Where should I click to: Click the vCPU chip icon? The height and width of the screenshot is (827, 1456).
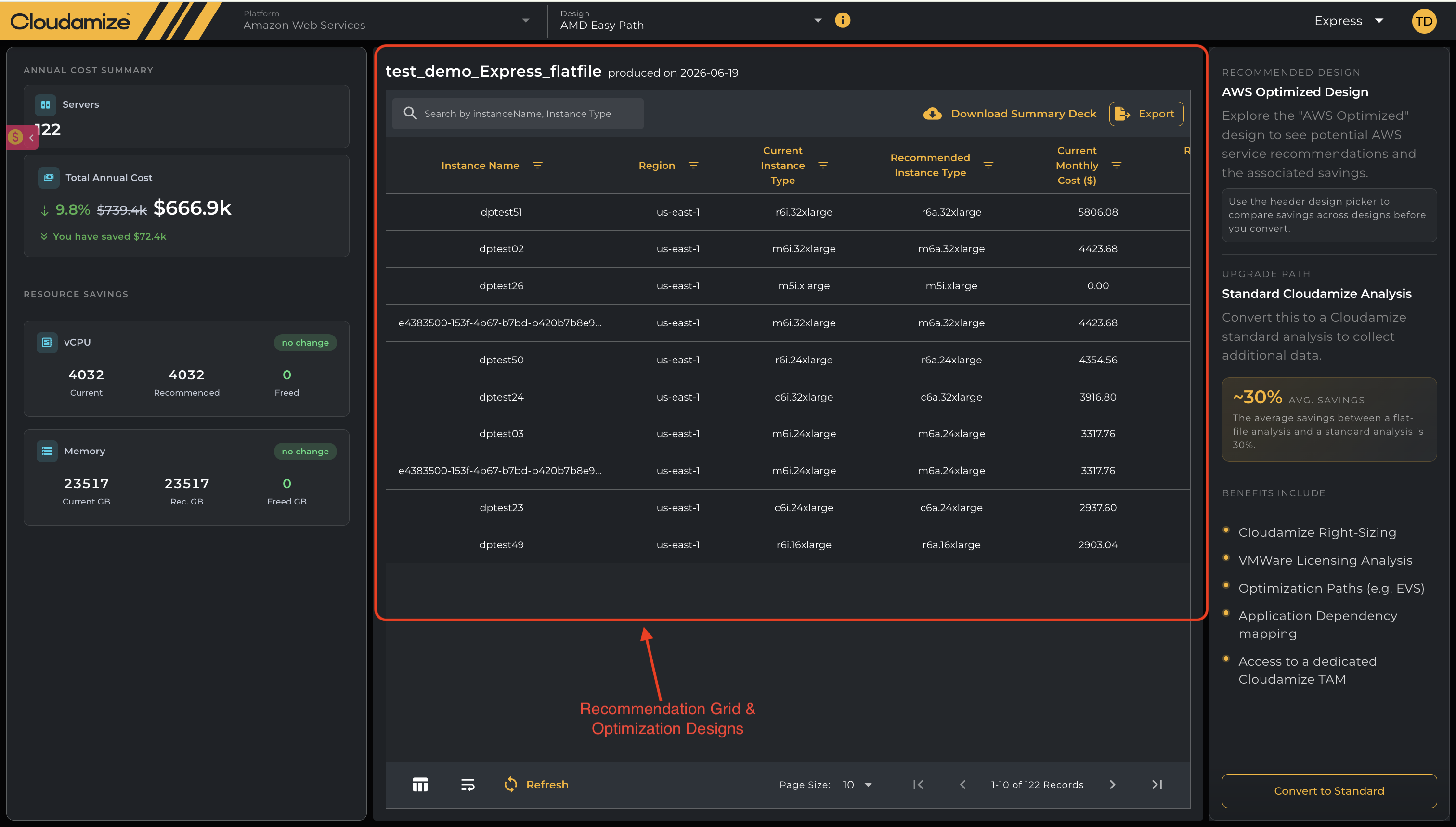click(x=47, y=342)
